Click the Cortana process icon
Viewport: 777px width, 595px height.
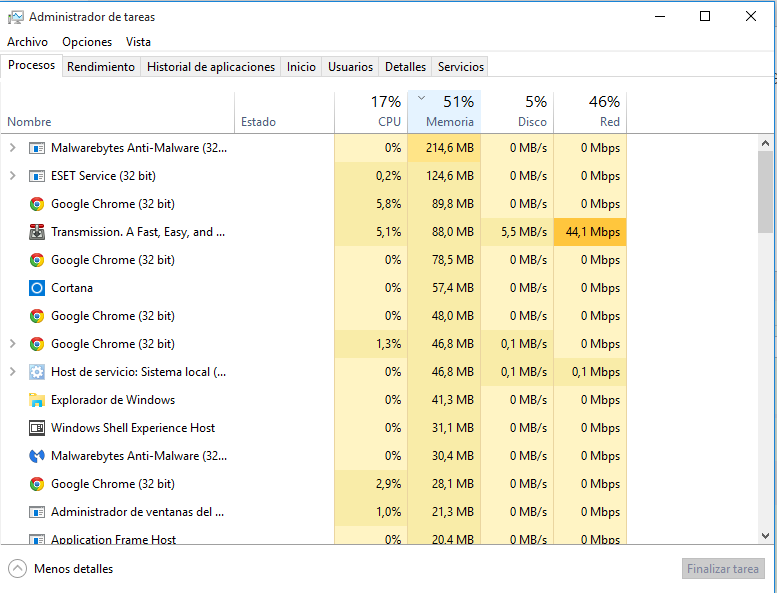[x=37, y=288]
